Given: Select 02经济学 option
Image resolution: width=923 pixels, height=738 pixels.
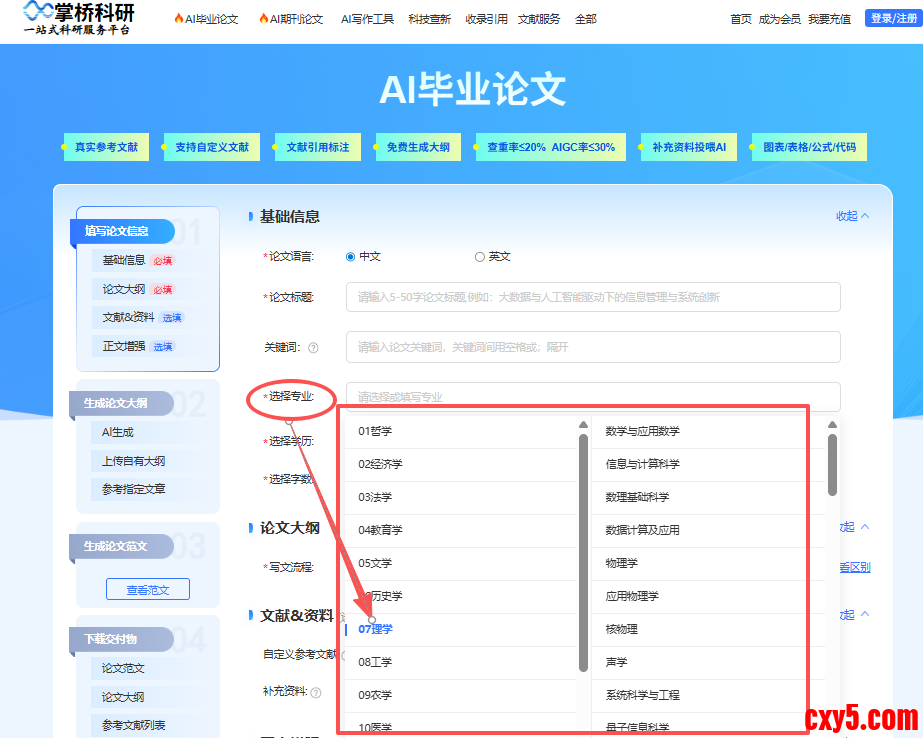Looking at the screenshot, I should (460, 464).
